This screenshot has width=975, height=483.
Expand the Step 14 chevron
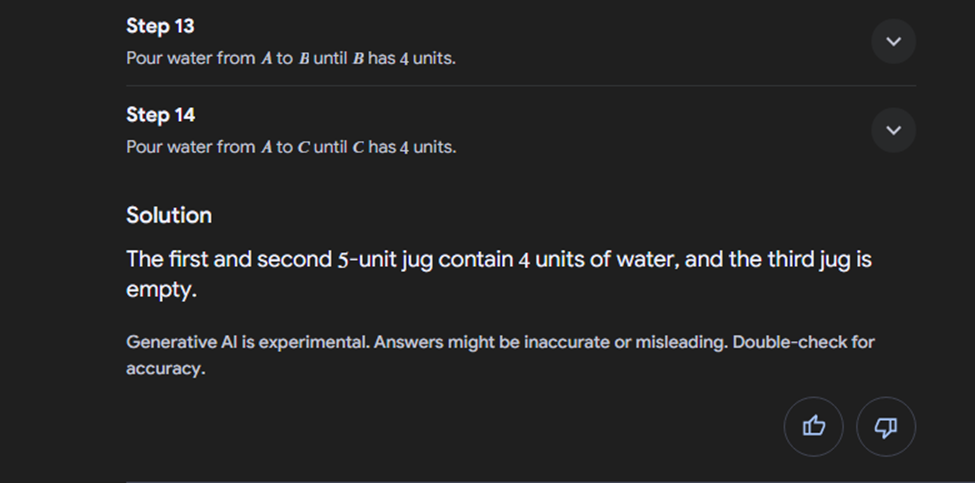pos(893,130)
